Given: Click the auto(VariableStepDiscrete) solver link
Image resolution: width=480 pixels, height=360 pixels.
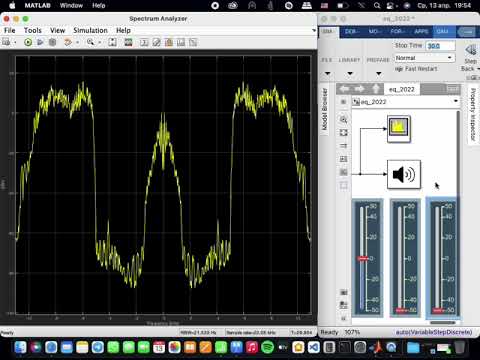Looking at the screenshot, I should tap(434, 332).
